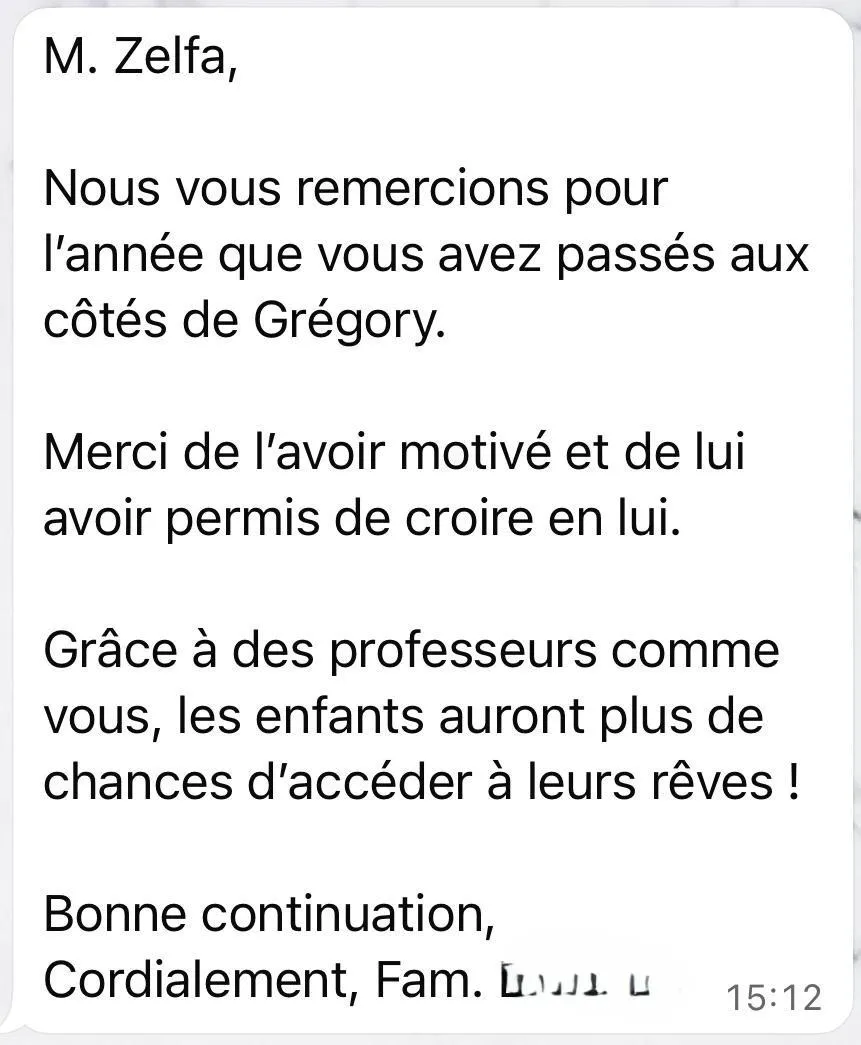Click the word 'remercions' in the first paragraph
This screenshot has width=861, height=1045.
[x=423, y=189]
